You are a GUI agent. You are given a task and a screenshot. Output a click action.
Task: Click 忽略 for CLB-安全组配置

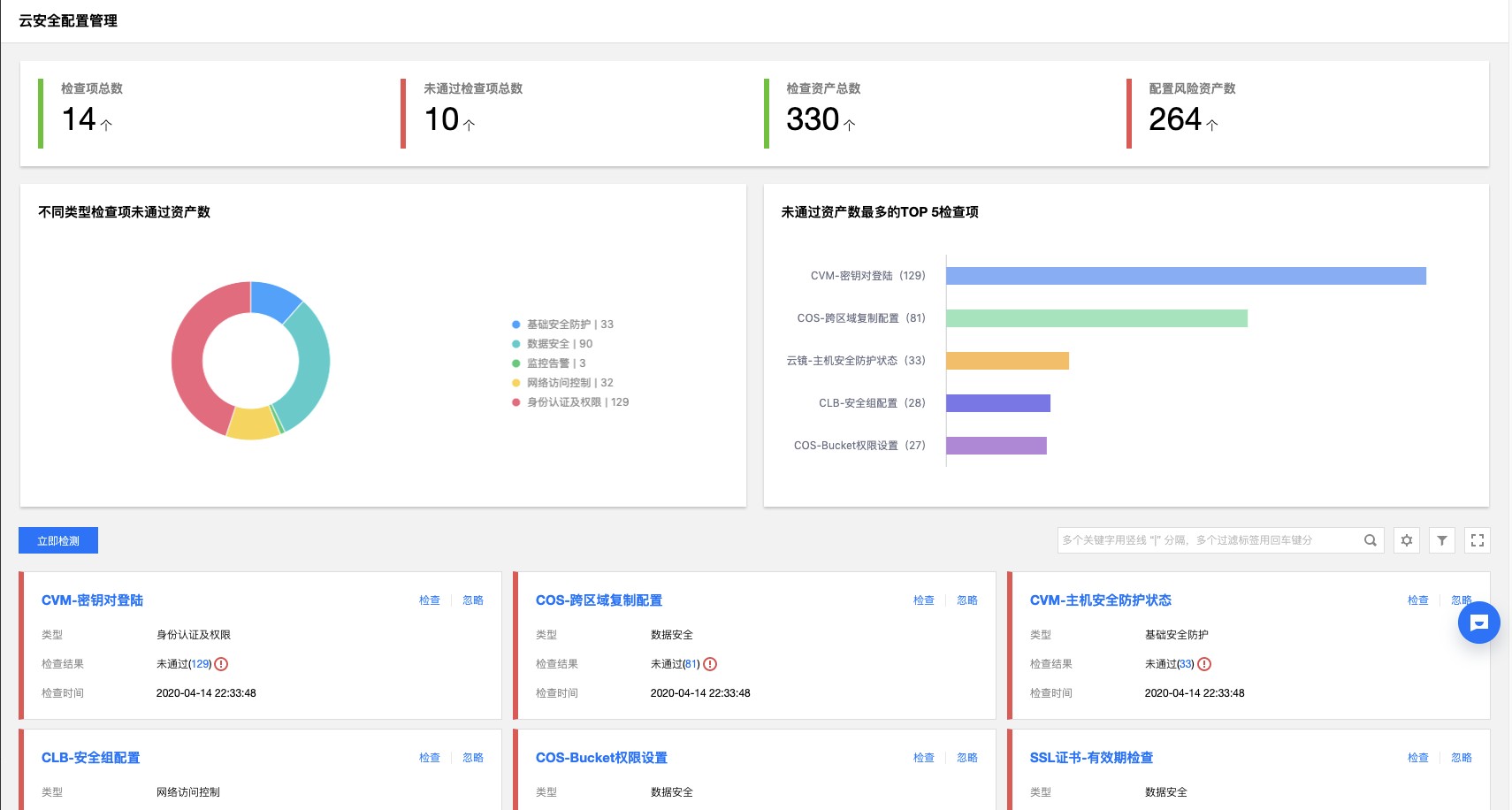point(472,758)
